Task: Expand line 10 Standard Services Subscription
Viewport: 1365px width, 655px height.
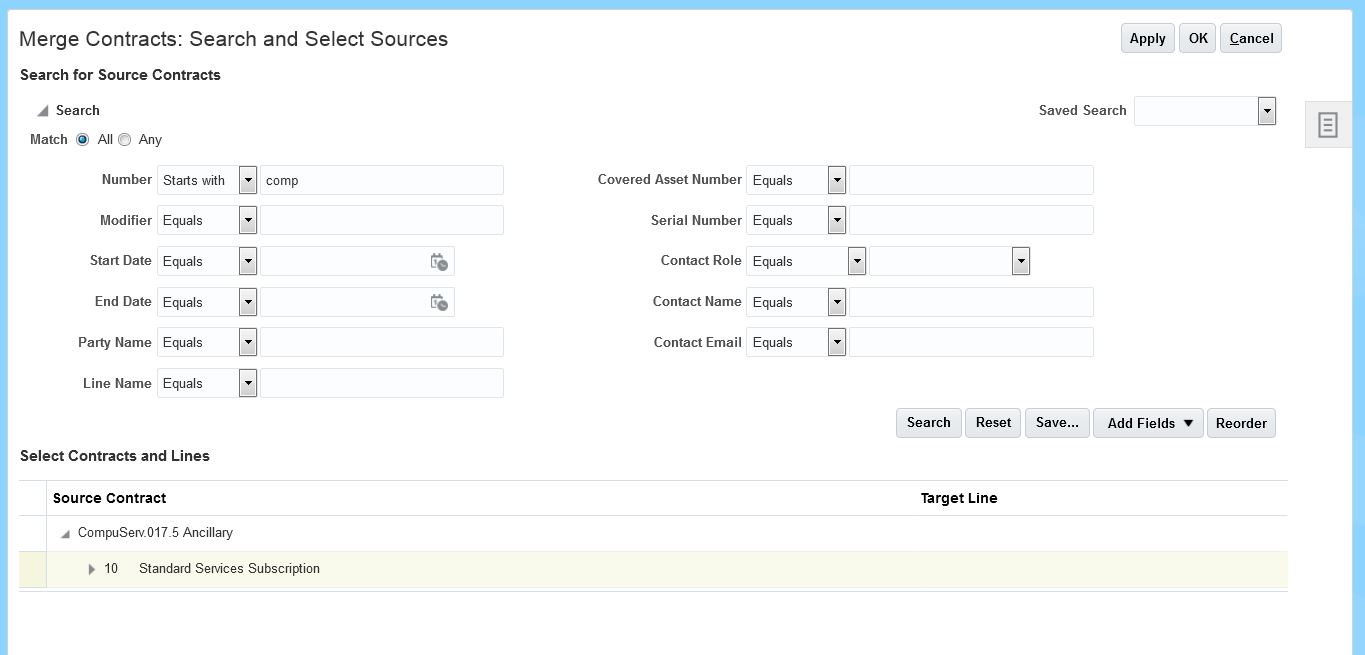Action: pos(92,569)
